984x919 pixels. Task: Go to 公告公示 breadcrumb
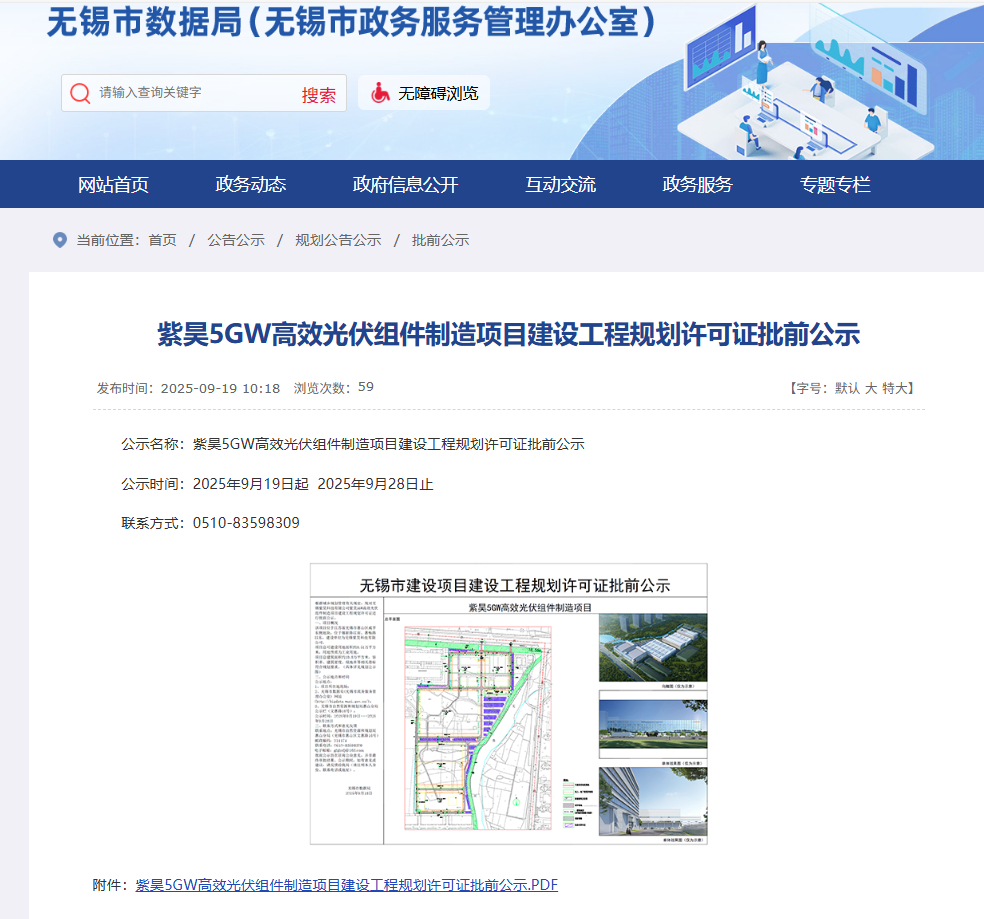click(236, 240)
